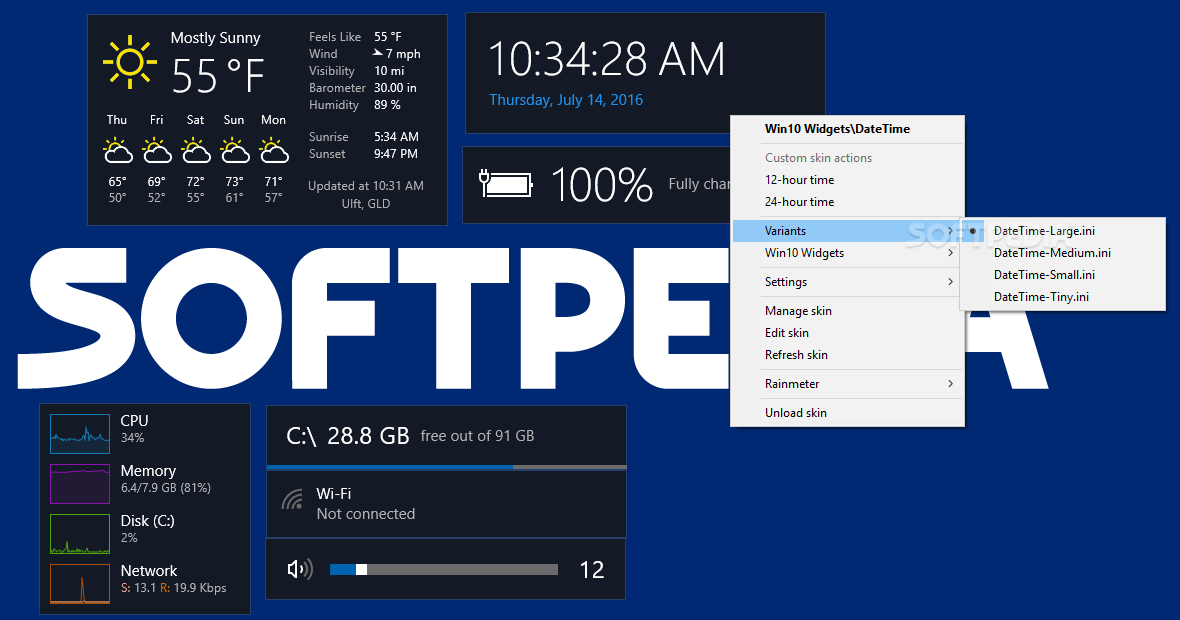The image size is (1180, 620).
Task: Click the Network S: 13.1 R: 19.9 Kbps text
Action: (x=173, y=588)
